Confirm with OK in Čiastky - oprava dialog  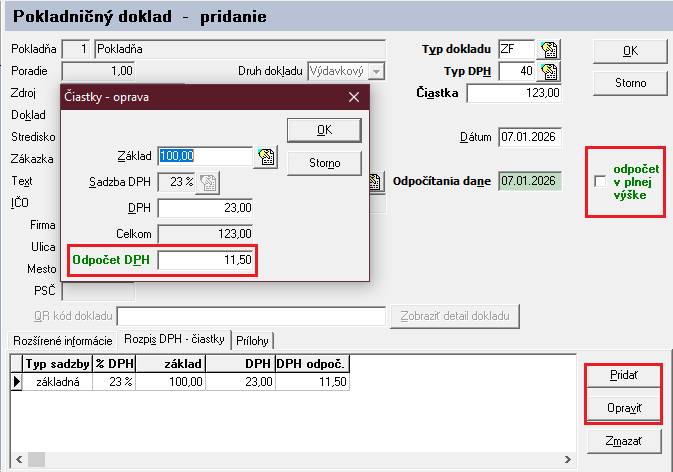coord(324,129)
